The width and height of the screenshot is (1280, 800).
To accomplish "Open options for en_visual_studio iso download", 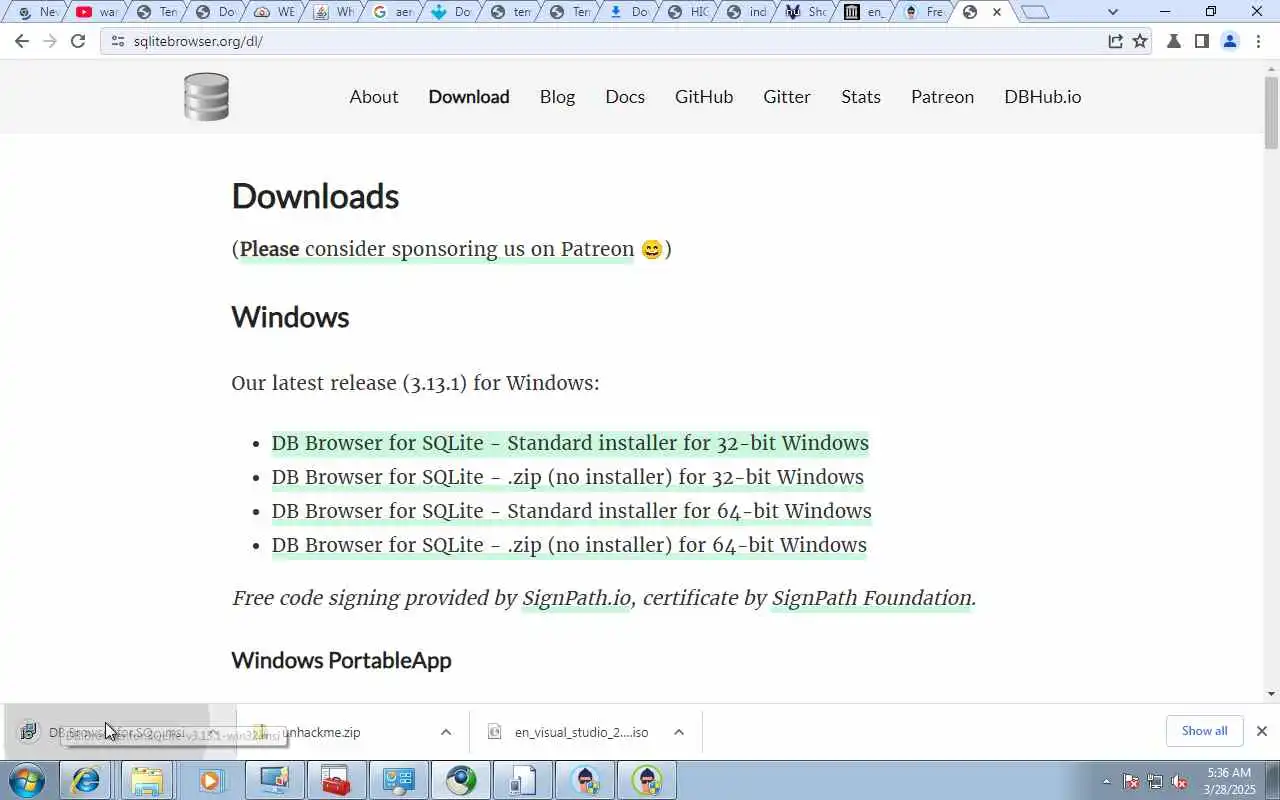I will click(x=679, y=732).
